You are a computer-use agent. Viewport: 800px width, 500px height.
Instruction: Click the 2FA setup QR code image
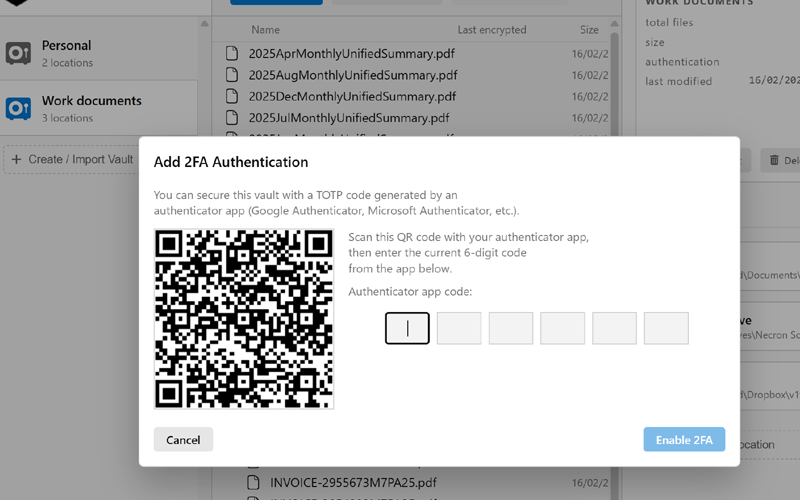[244, 319]
